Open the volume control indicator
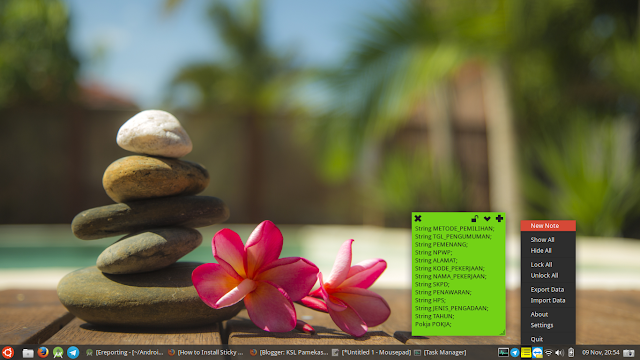 point(560,352)
